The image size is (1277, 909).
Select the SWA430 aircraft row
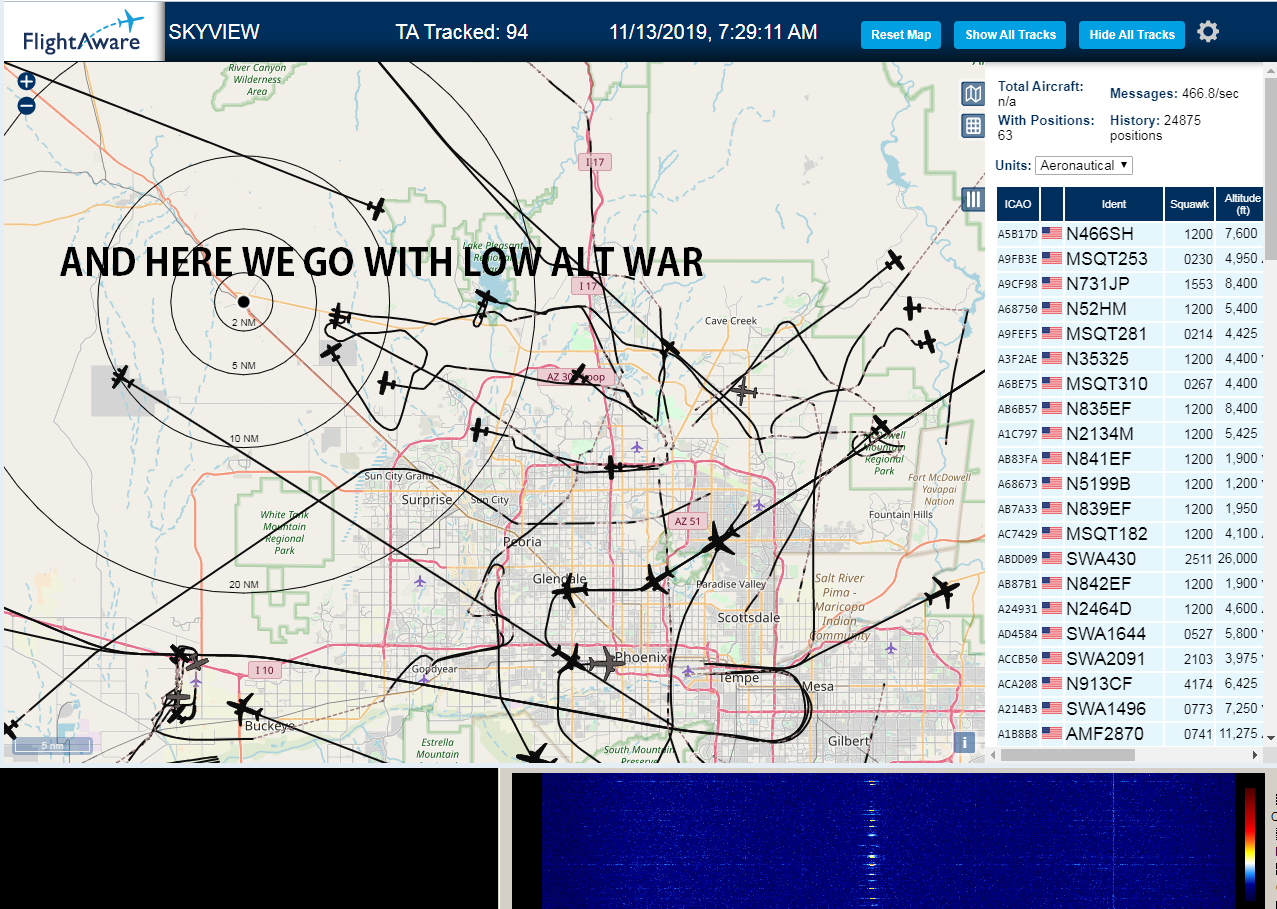click(x=1131, y=558)
